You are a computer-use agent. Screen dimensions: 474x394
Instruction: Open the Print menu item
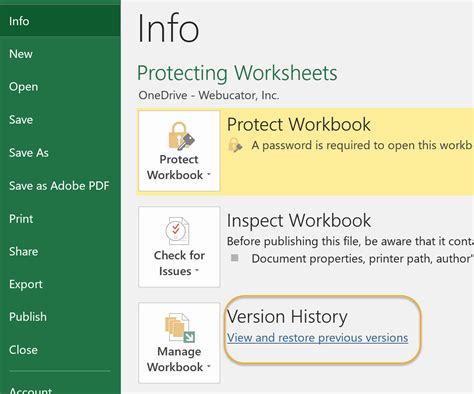tap(60, 219)
